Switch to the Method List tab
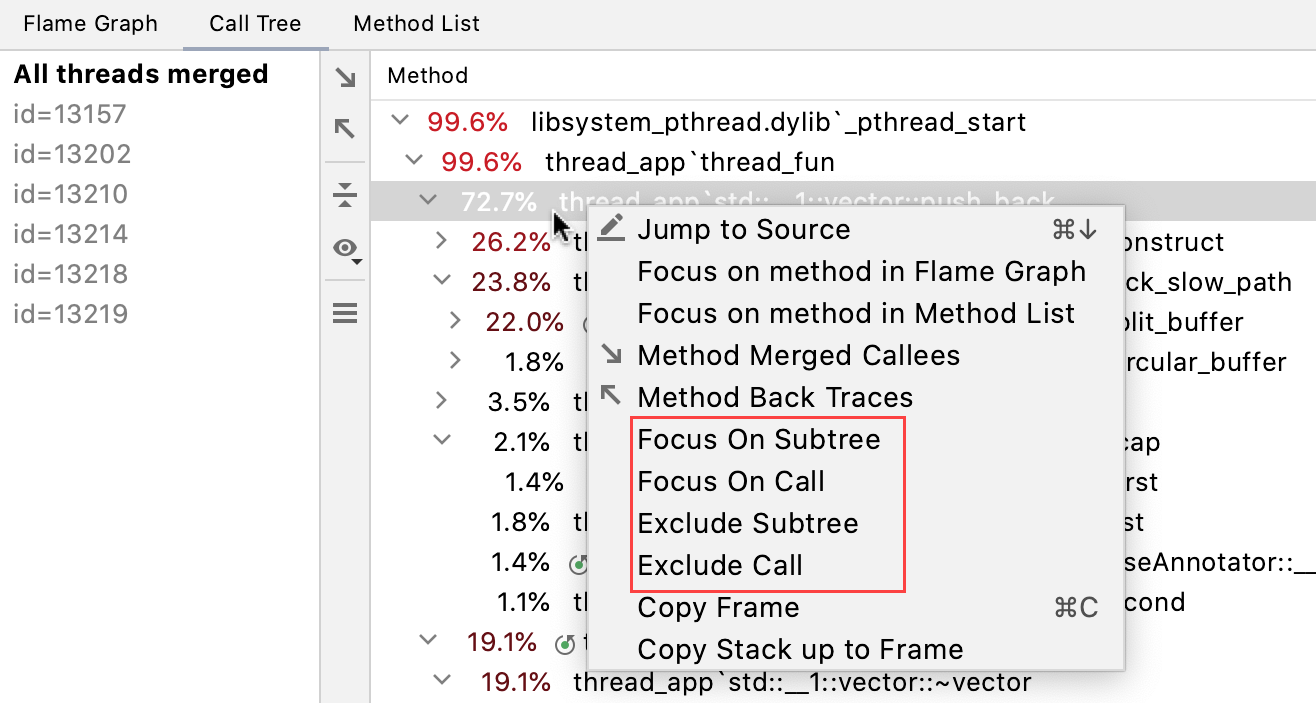Screen dimensions: 1316x703 (416, 23)
